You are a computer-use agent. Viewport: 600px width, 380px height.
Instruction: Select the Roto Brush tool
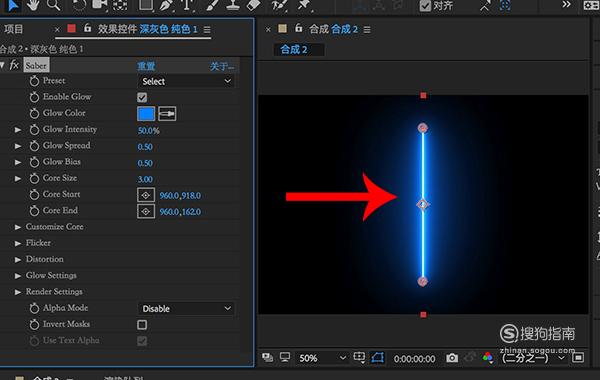[279, 5]
